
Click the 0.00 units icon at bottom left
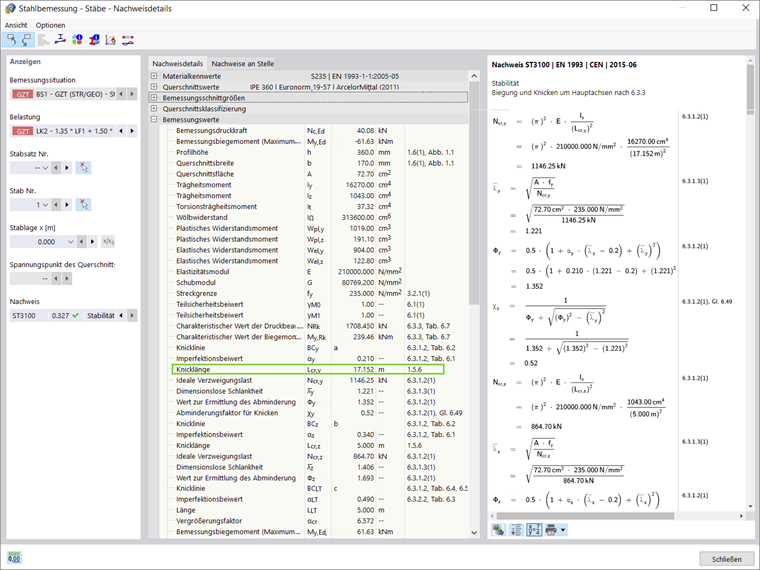pyautogui.click(x=14, y=558)
